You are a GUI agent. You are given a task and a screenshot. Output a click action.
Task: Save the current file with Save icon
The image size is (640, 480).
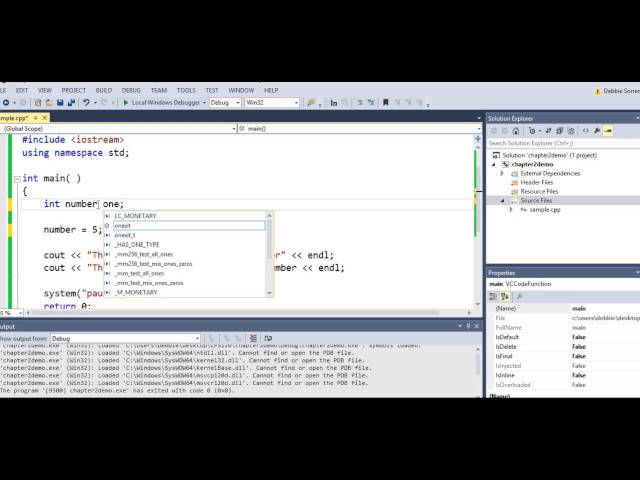point(60,103)
